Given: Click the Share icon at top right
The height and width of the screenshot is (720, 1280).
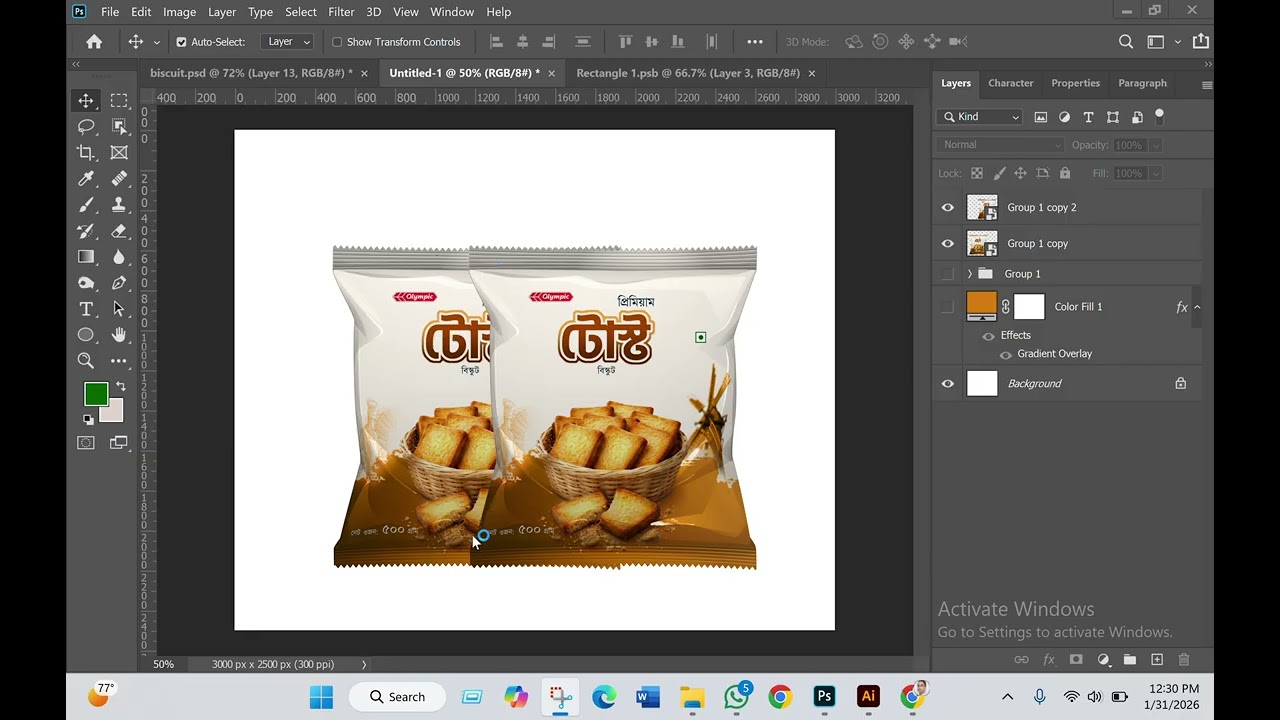Looking at the screenshot, I should click(x=1201, y=41).
